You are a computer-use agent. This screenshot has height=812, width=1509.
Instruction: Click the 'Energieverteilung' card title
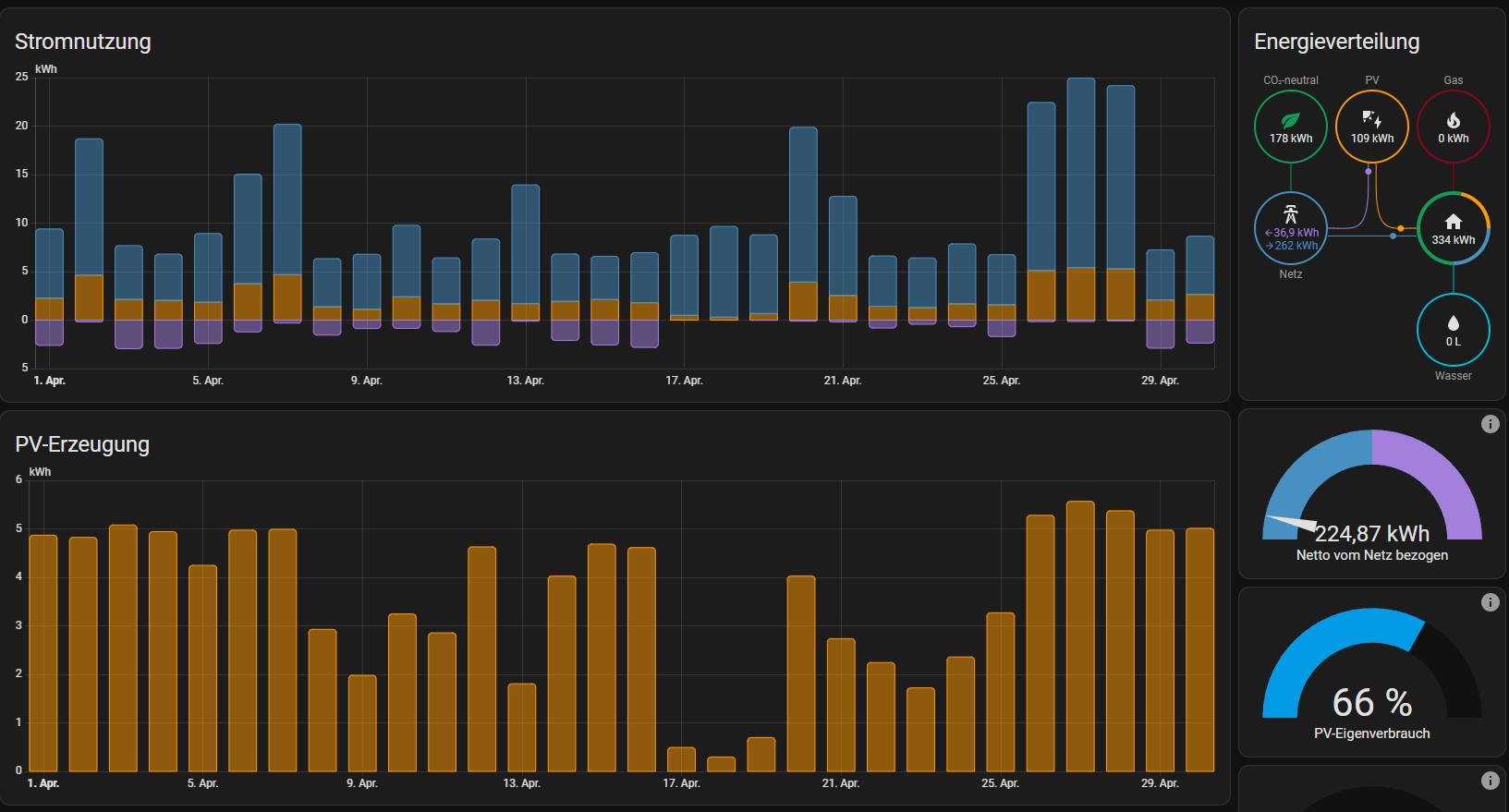coord(1337,42)
